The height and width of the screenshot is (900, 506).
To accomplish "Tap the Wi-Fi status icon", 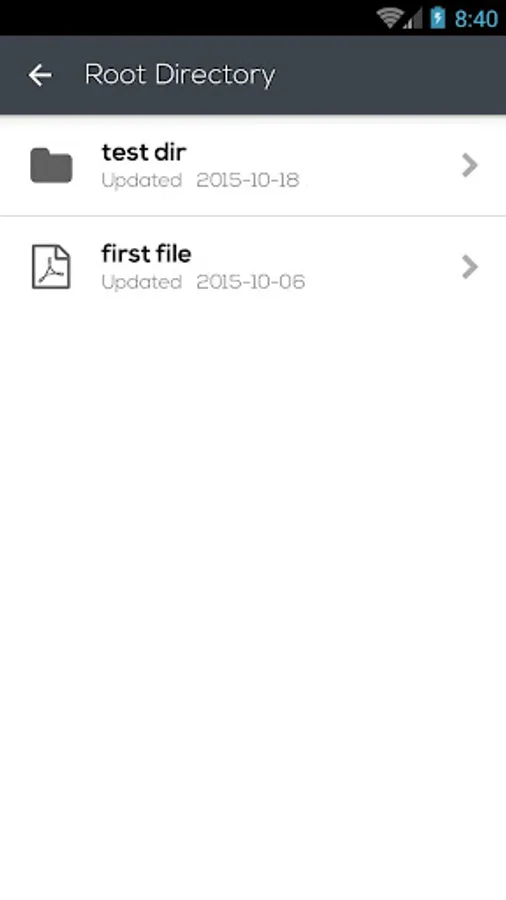I will pyautogui.click(x=389, y=18).
